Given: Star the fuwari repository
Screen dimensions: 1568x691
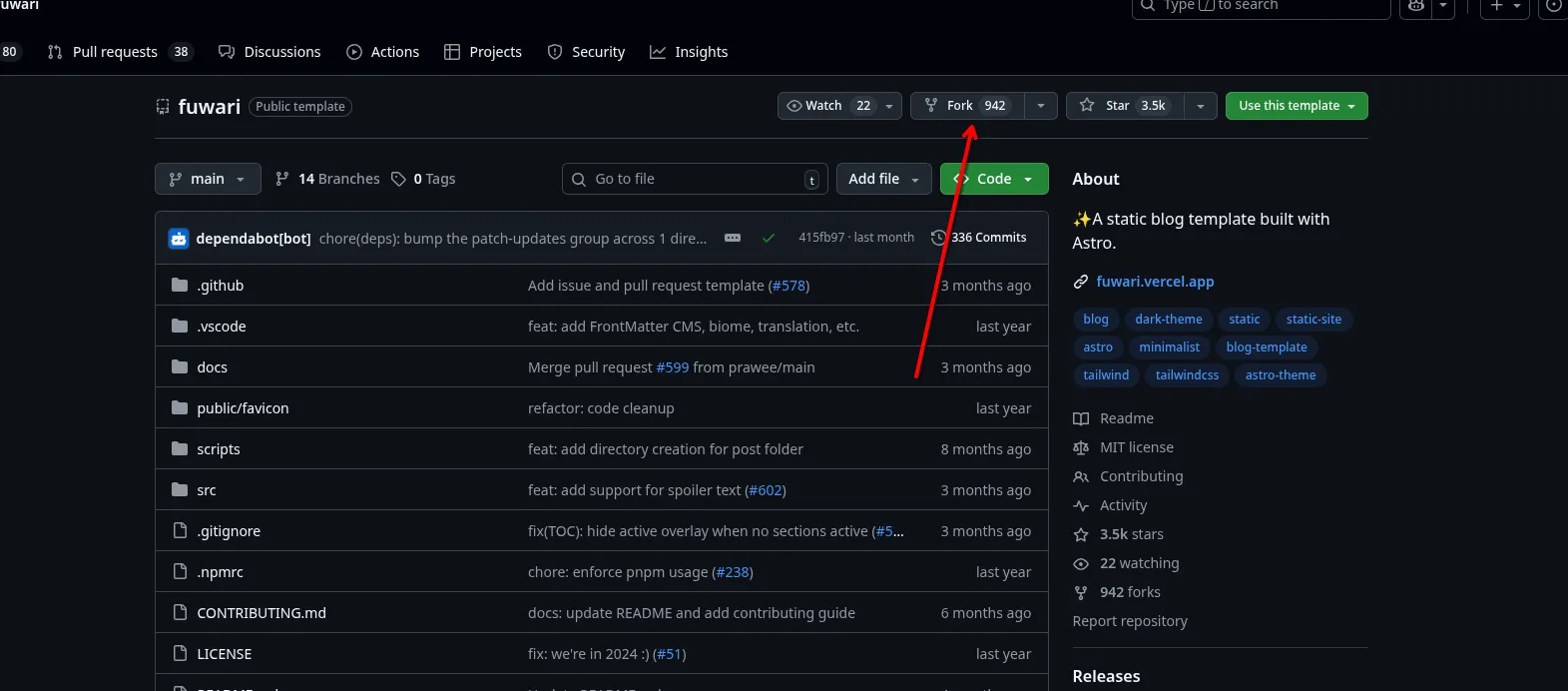Looking at the screenshot, I should coord(1125,106).
